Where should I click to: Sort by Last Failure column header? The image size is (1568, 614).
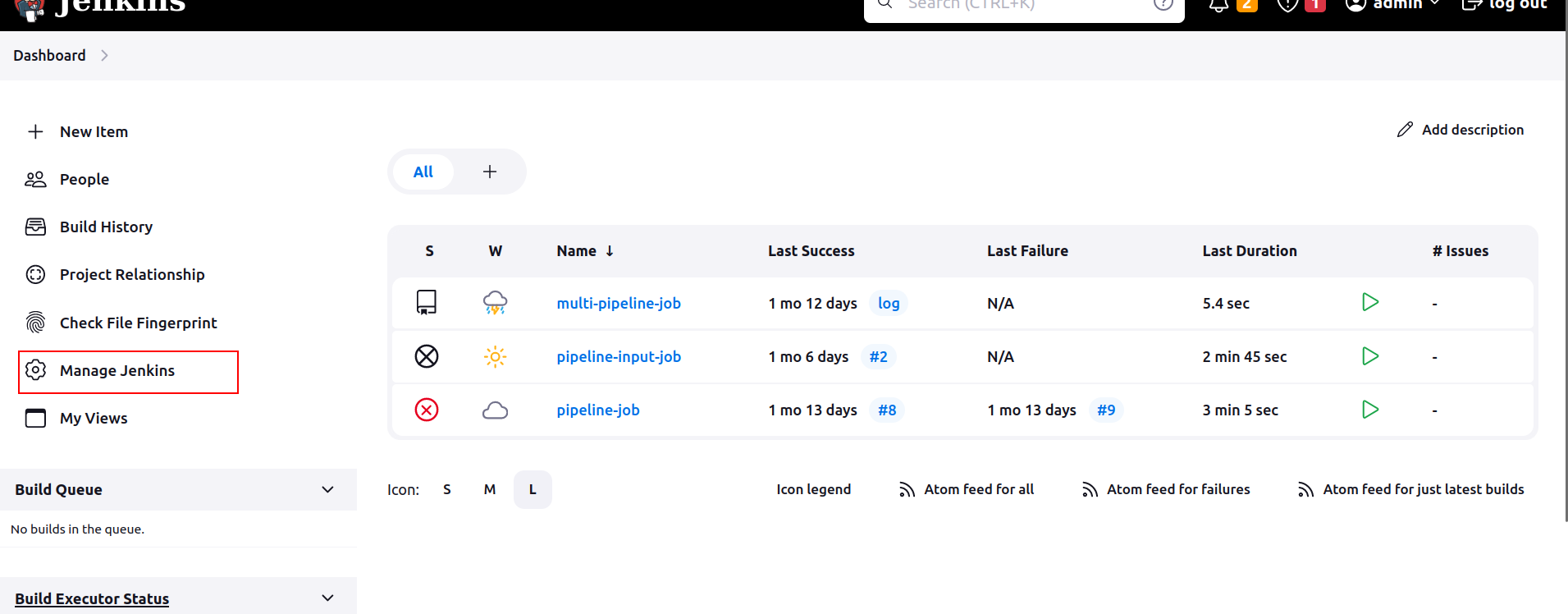(1027, 251)
